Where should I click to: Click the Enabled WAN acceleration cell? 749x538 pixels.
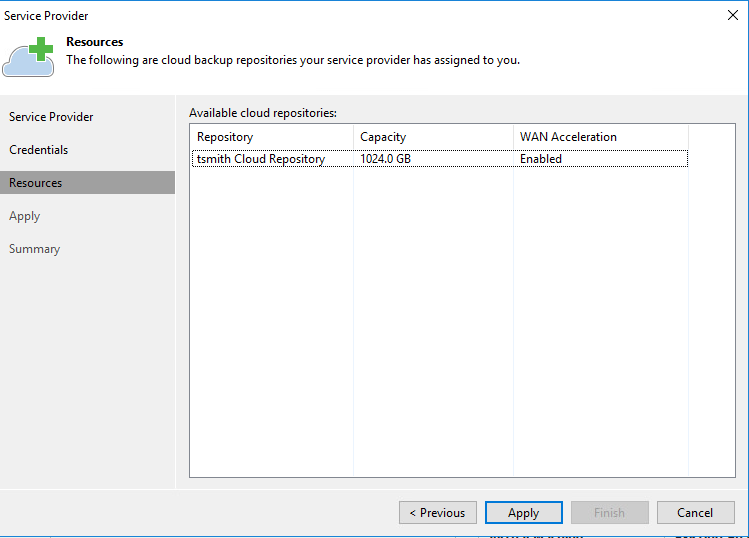[x=541, y=159]
